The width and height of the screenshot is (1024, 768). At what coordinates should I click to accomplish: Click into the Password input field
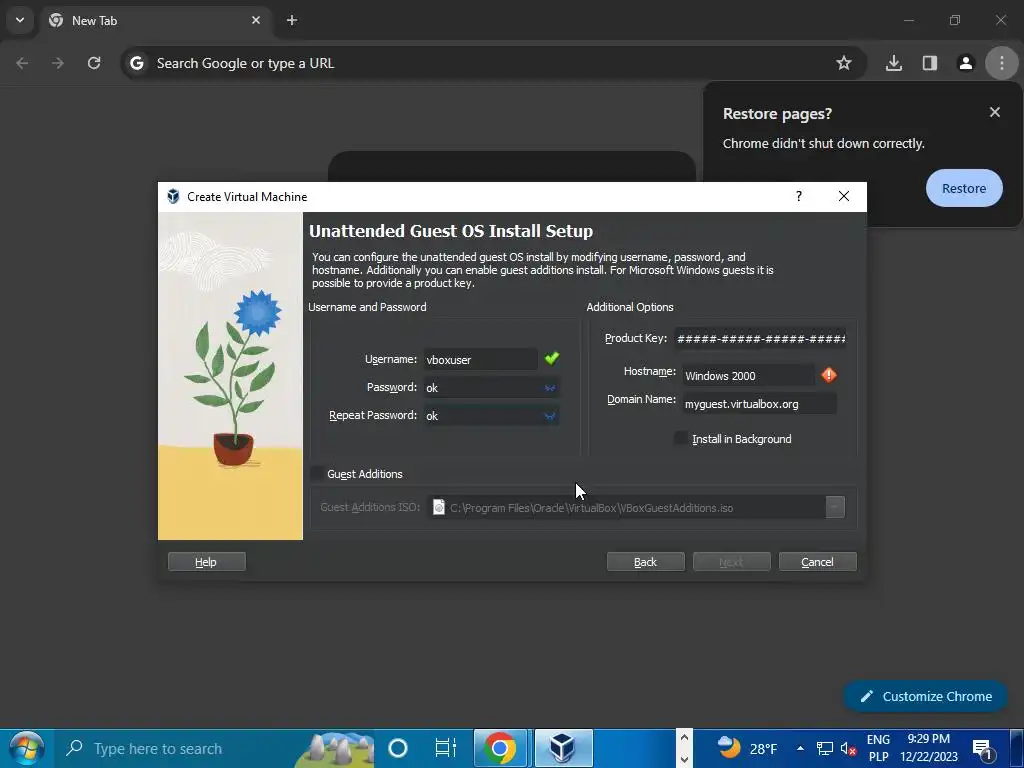491,387
